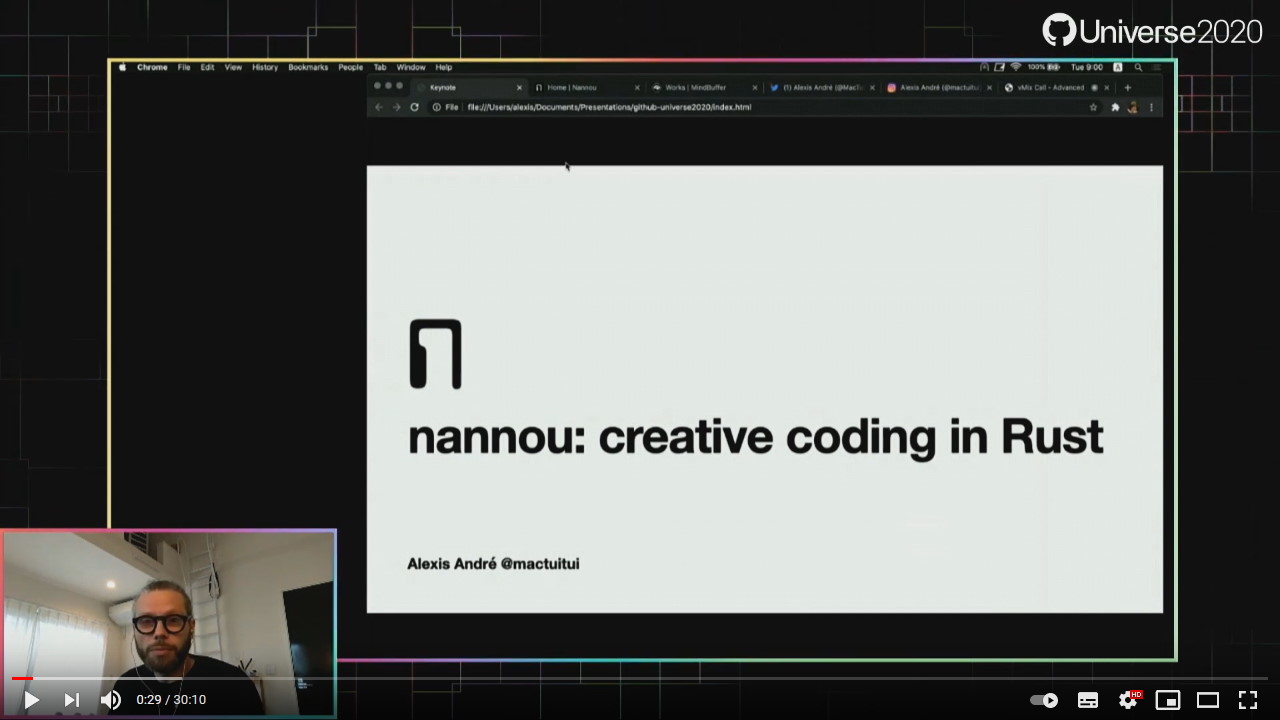
Task: Close the Home | Nannou tab
Action: click(637, 88)
